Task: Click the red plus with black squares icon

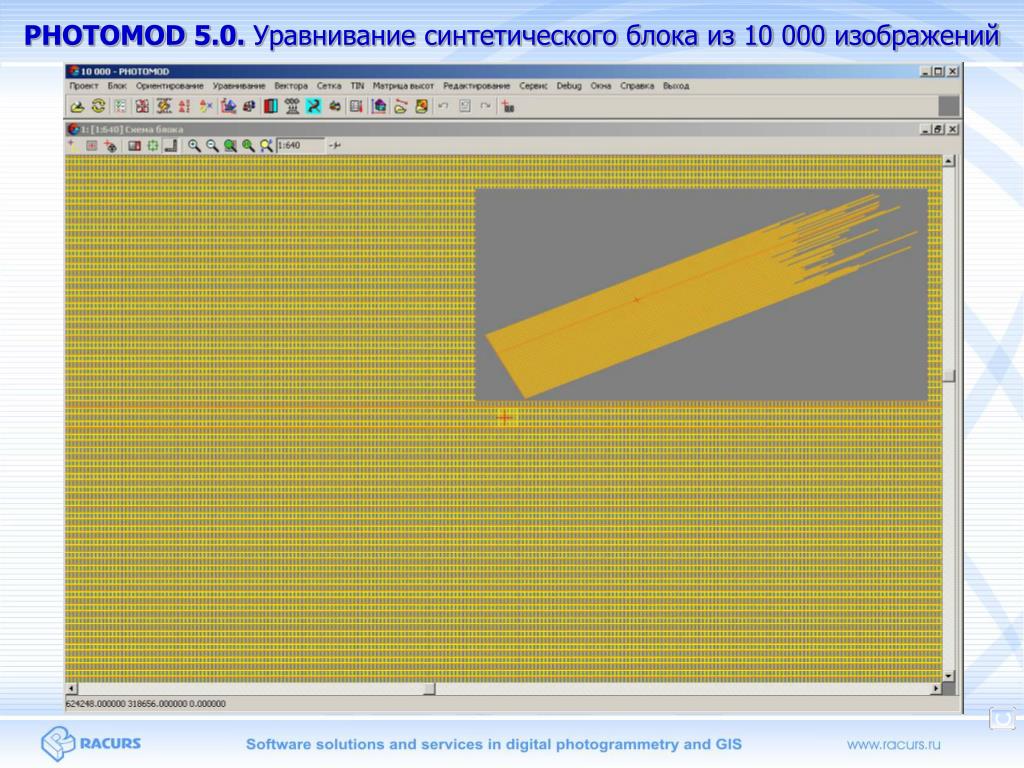Action: [x=508, y=106]
